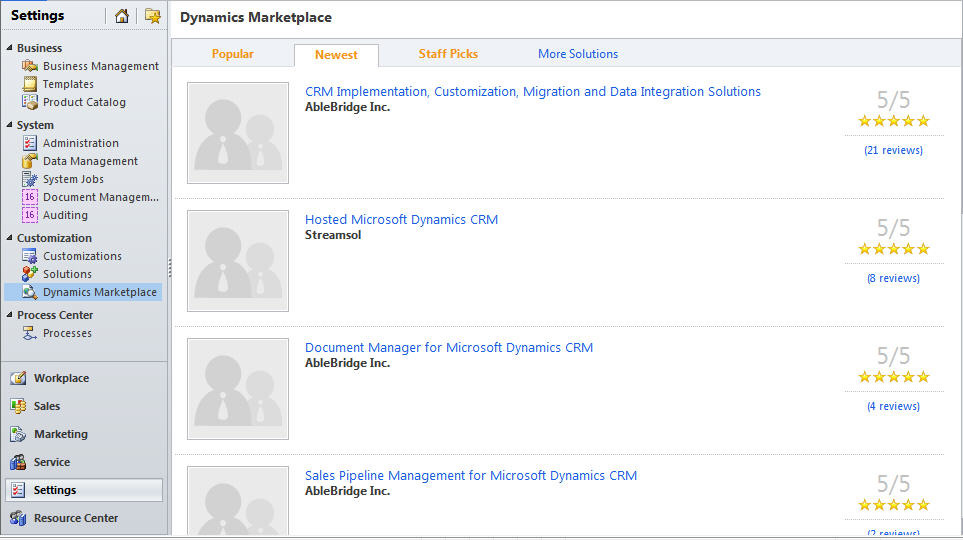Open the Solutions icon under Customization
Image resolution: width=963 pixels, height=540 pixels.
(30, 274)
